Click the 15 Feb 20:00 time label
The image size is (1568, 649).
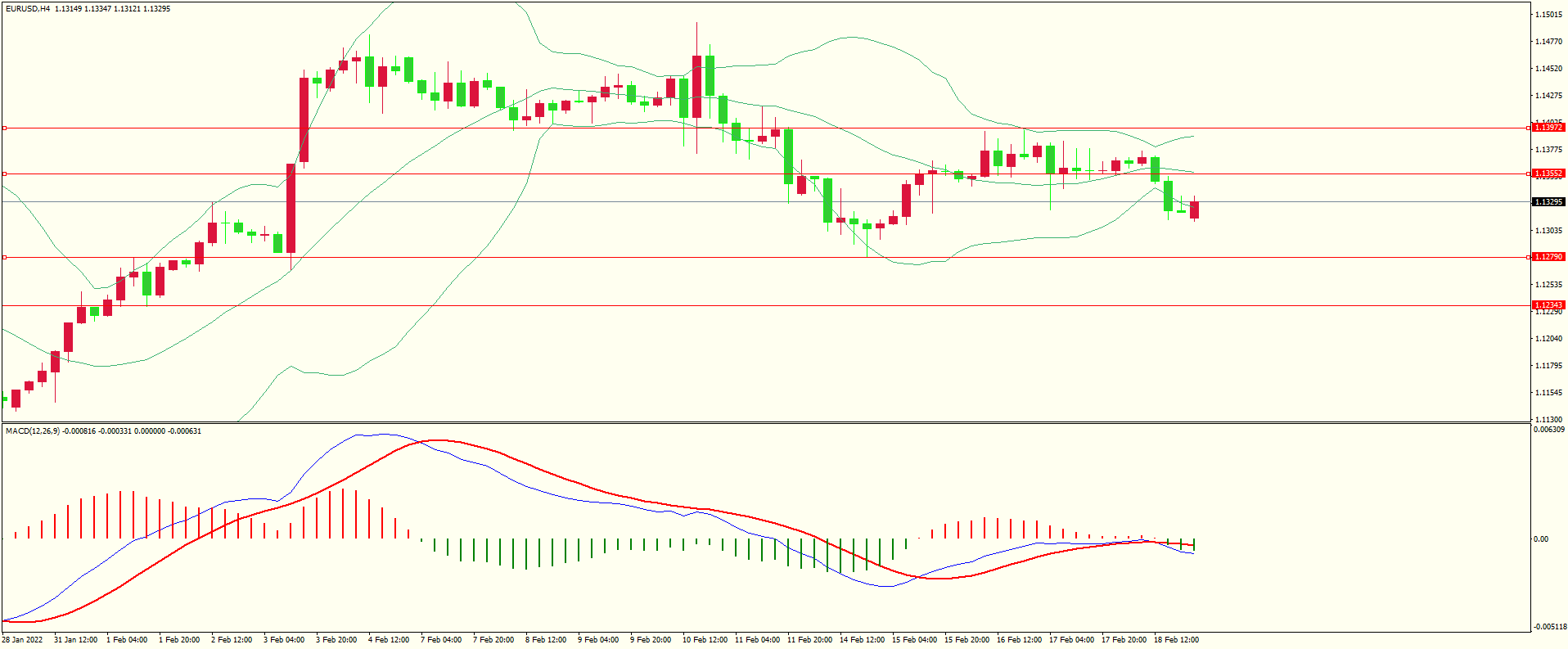(x=966, y=640)
